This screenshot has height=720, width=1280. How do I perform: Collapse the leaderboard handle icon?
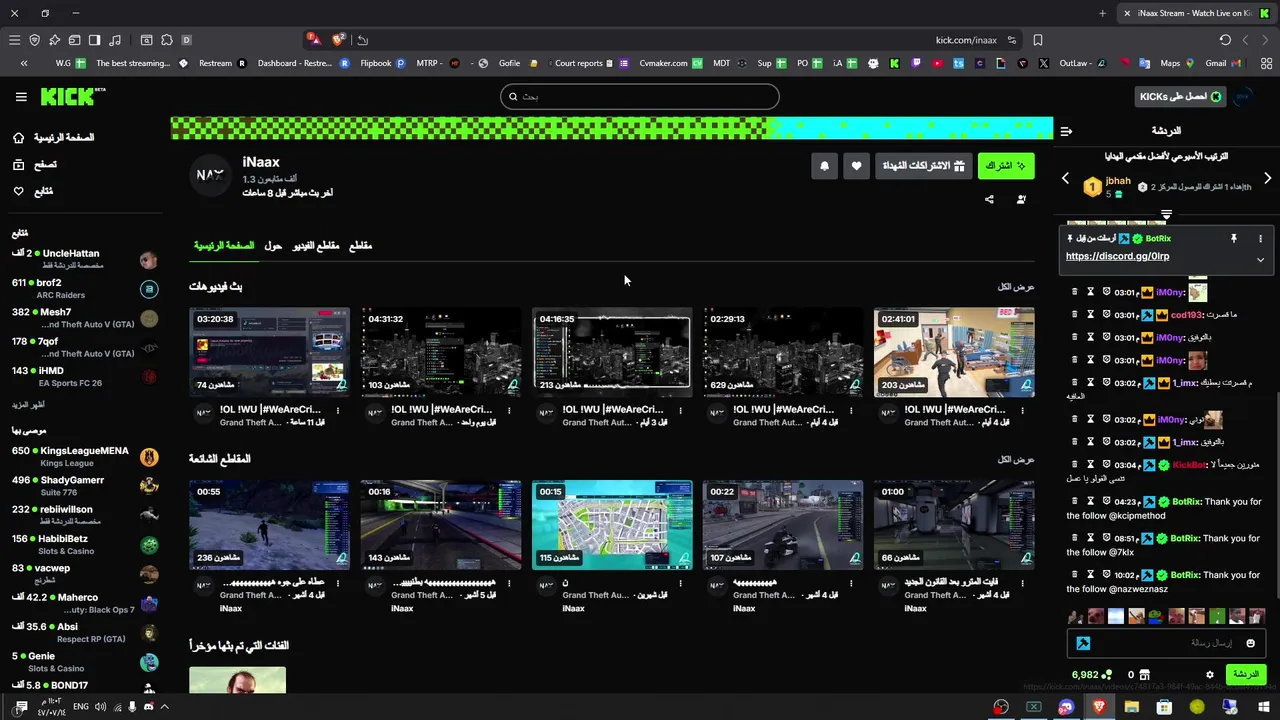(x=1166, y=215)
